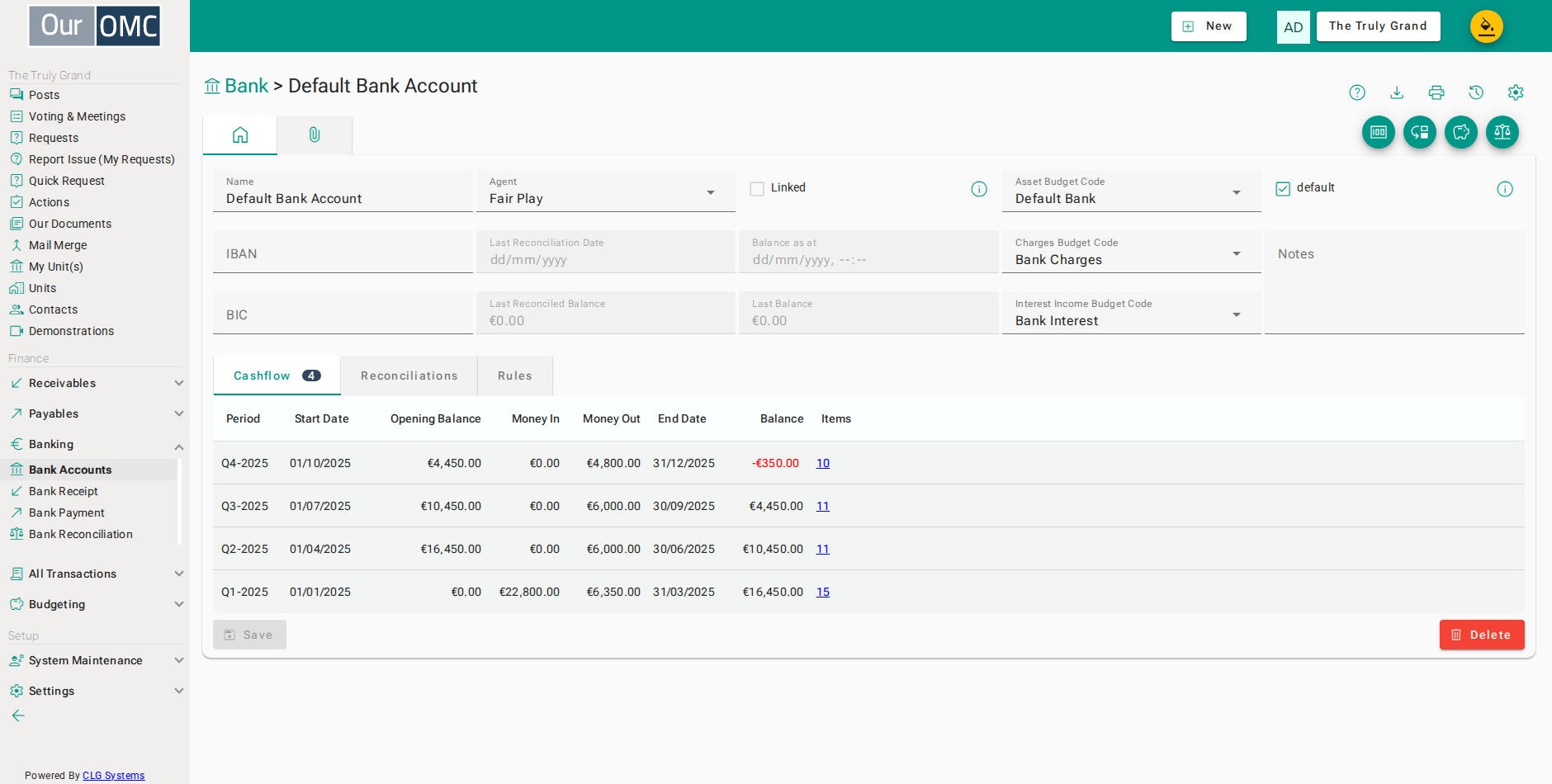Click the green transfer round button
The height and width of the screenshot is (784, 1552).
[x=1420, y=132]
